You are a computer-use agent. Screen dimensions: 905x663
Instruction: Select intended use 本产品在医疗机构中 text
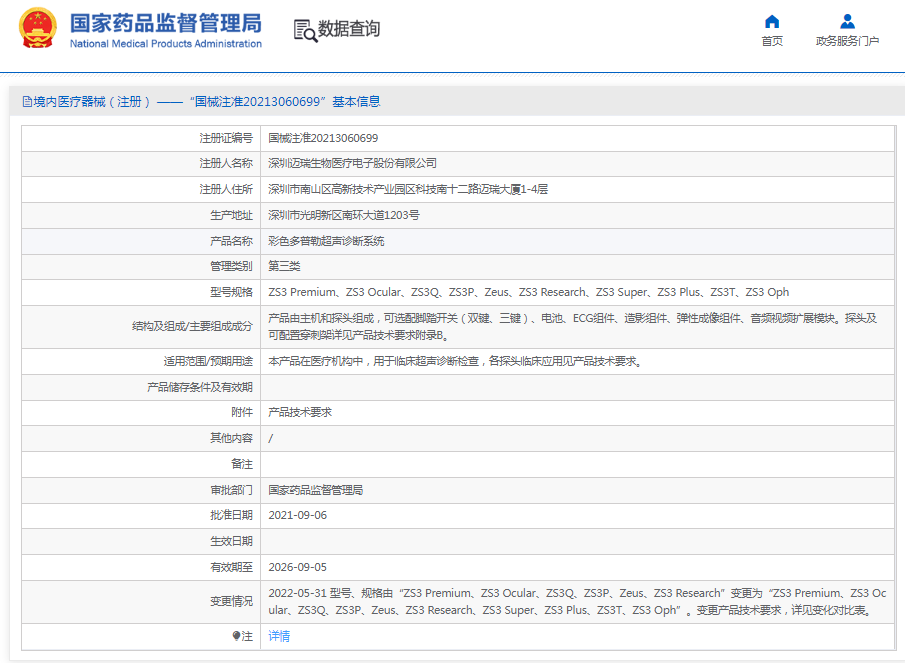pos(455,361)
